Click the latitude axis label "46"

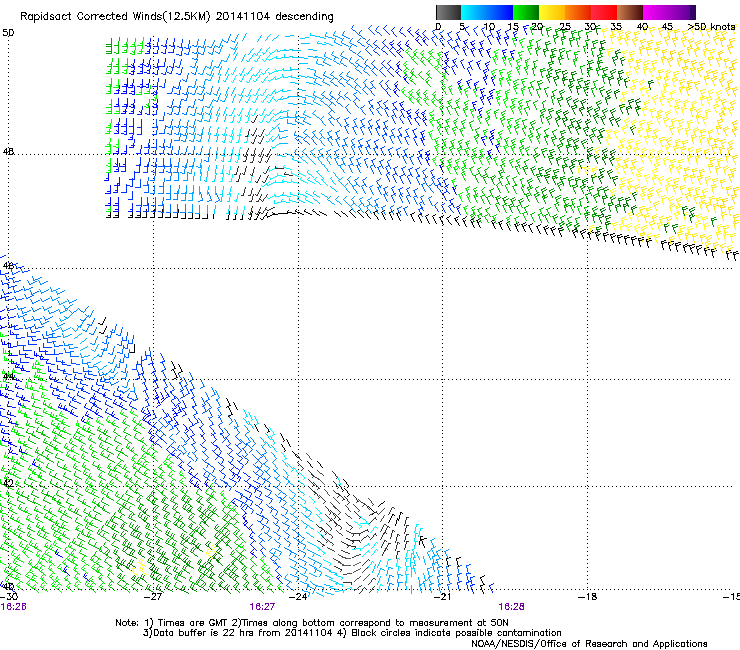point(8,266)
